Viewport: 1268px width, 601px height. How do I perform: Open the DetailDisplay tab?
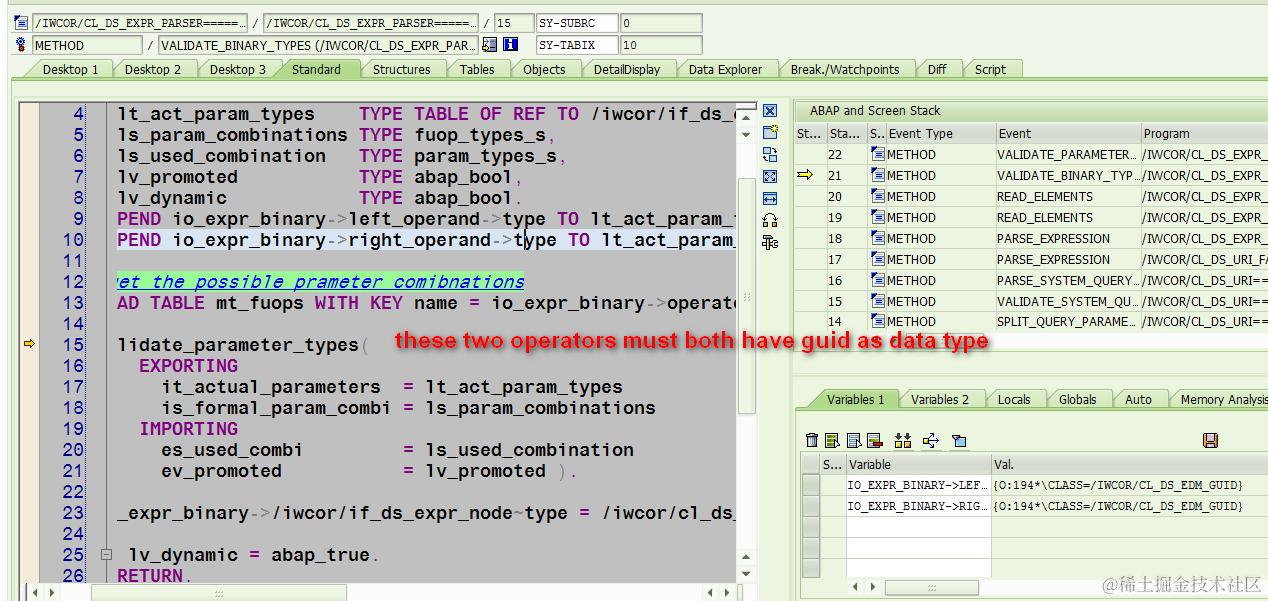coord(627,70)
